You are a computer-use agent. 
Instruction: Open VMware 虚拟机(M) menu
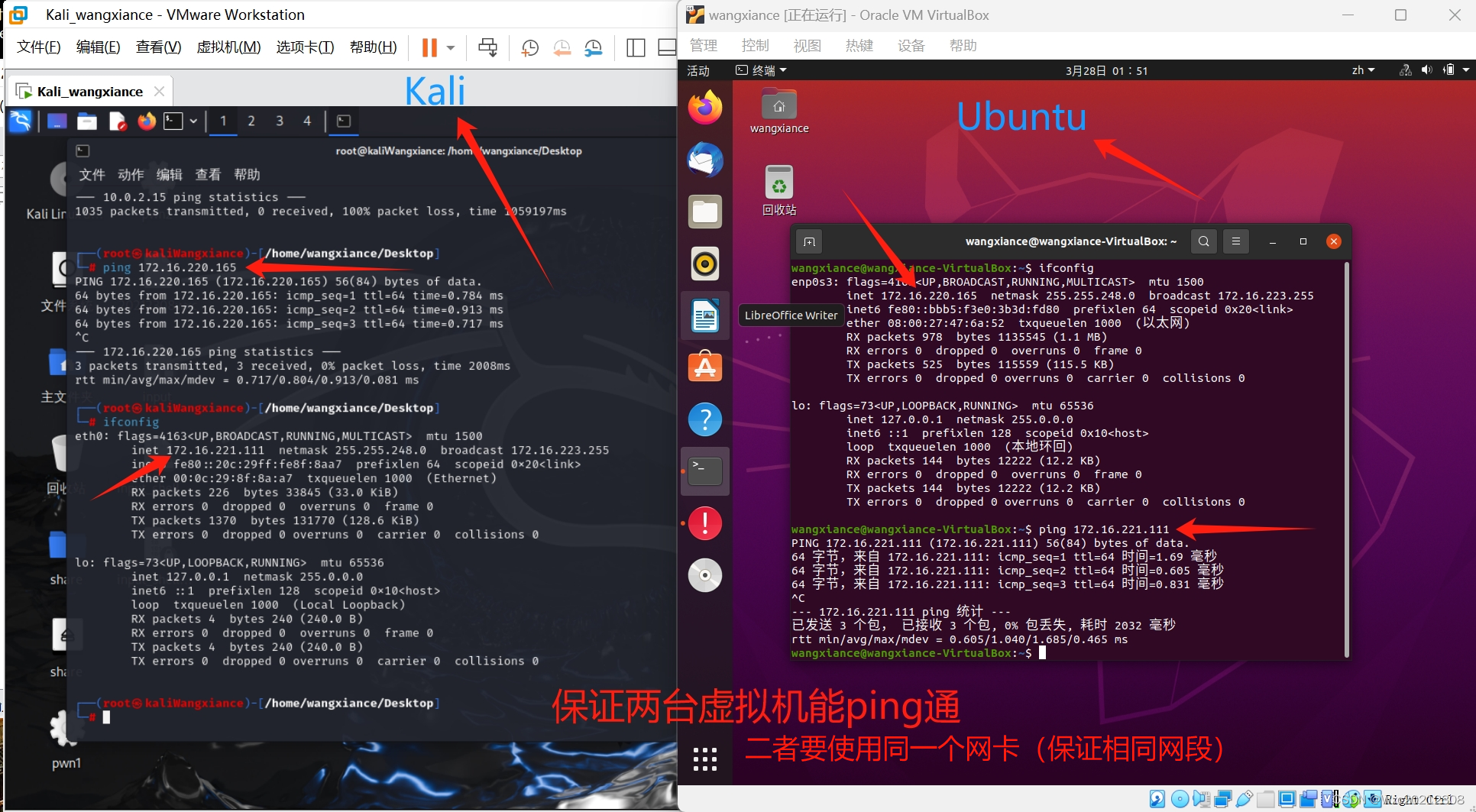229,47
